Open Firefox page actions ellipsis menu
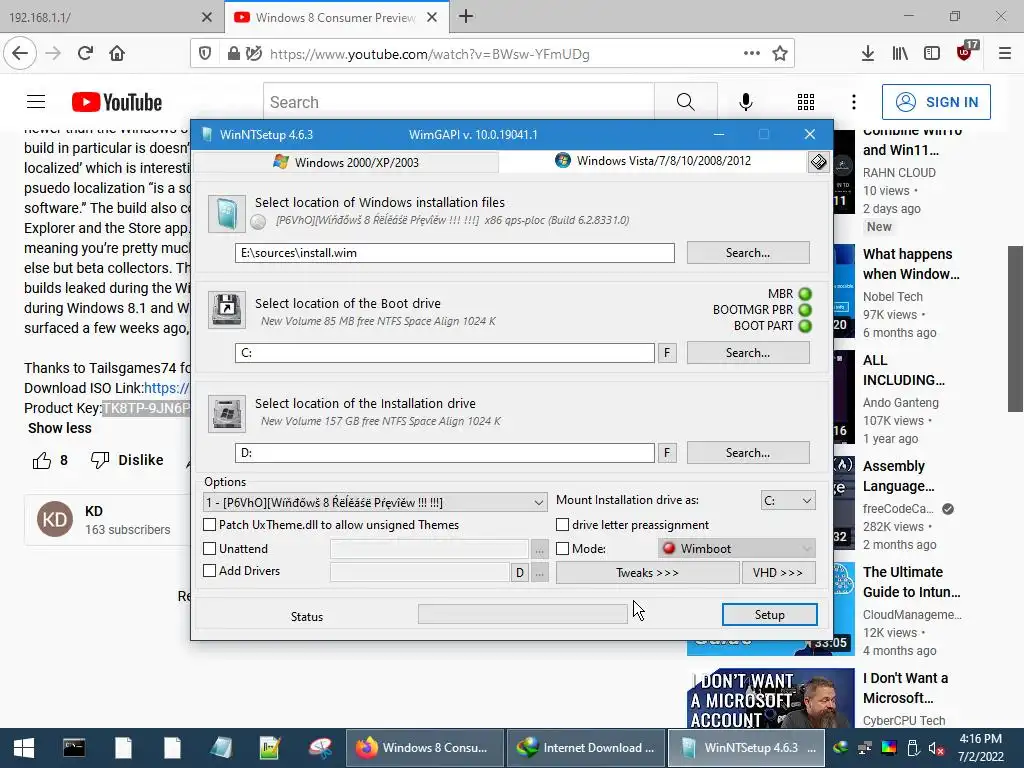1024x768 pixels. [x=752, y=54]
